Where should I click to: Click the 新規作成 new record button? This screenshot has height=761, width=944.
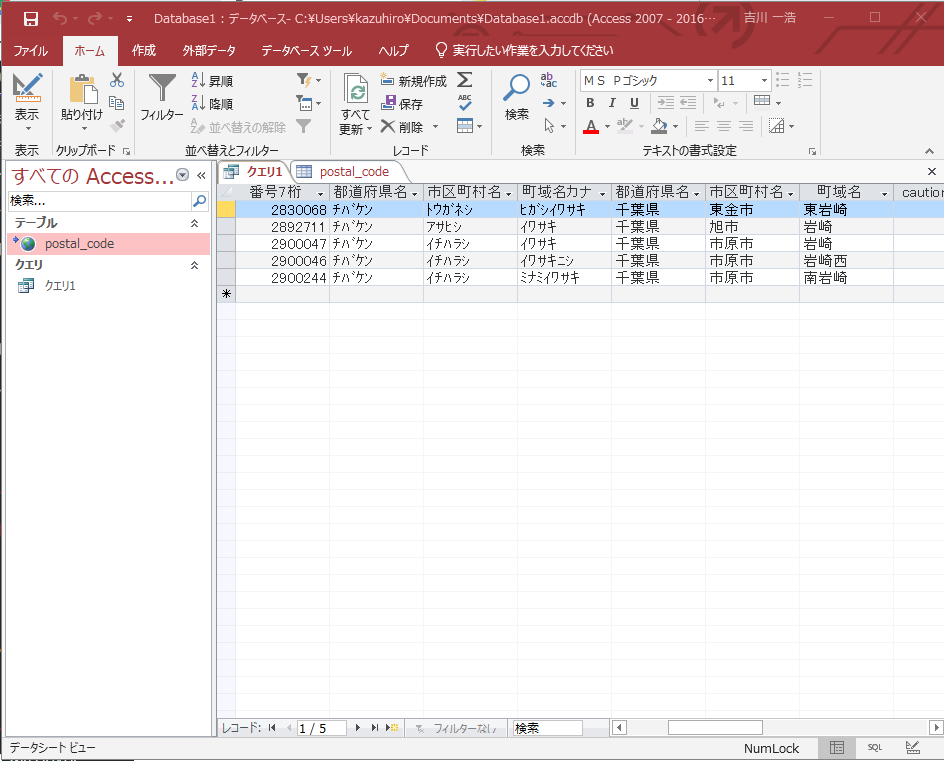(413, 81)
